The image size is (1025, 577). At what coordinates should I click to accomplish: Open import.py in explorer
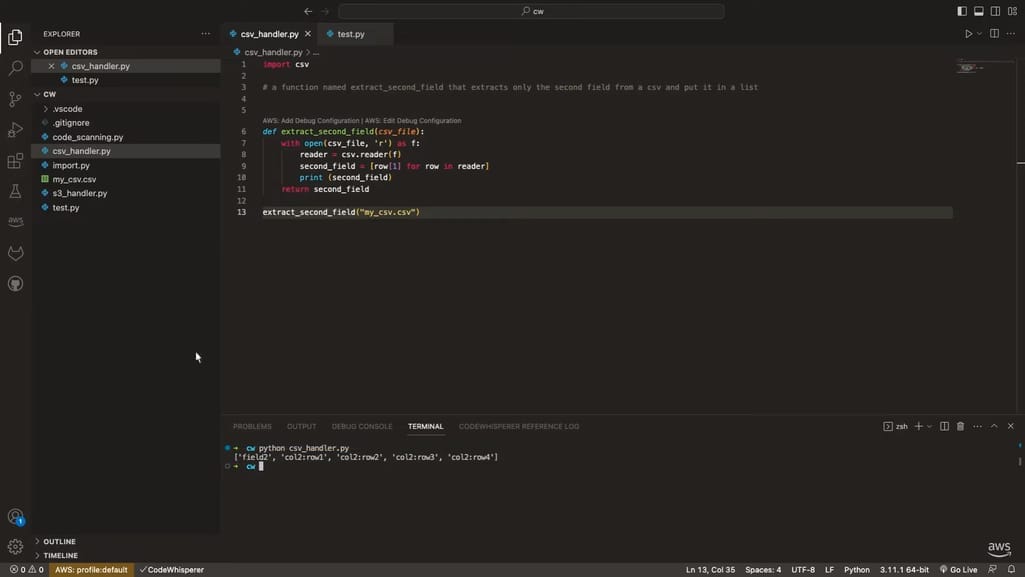point(71,165)
